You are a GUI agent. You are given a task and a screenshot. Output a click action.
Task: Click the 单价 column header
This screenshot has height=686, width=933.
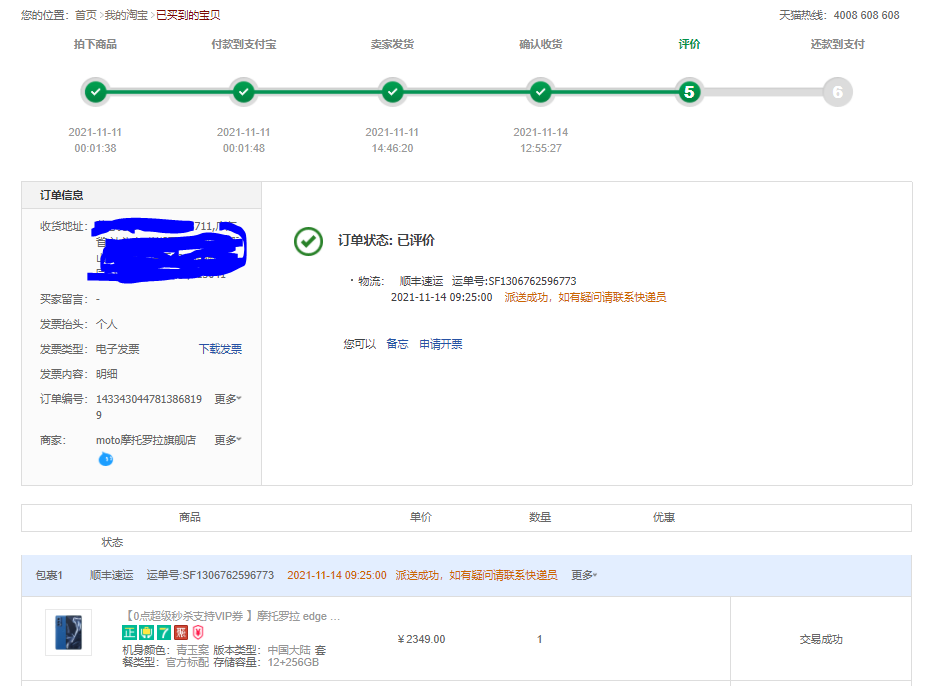421,517
